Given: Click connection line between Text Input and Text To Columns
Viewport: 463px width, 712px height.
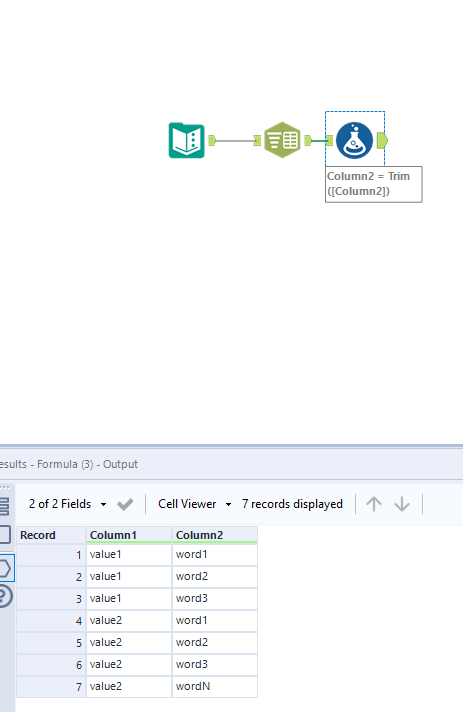Looking at the screenshot, I should point(235,140).
